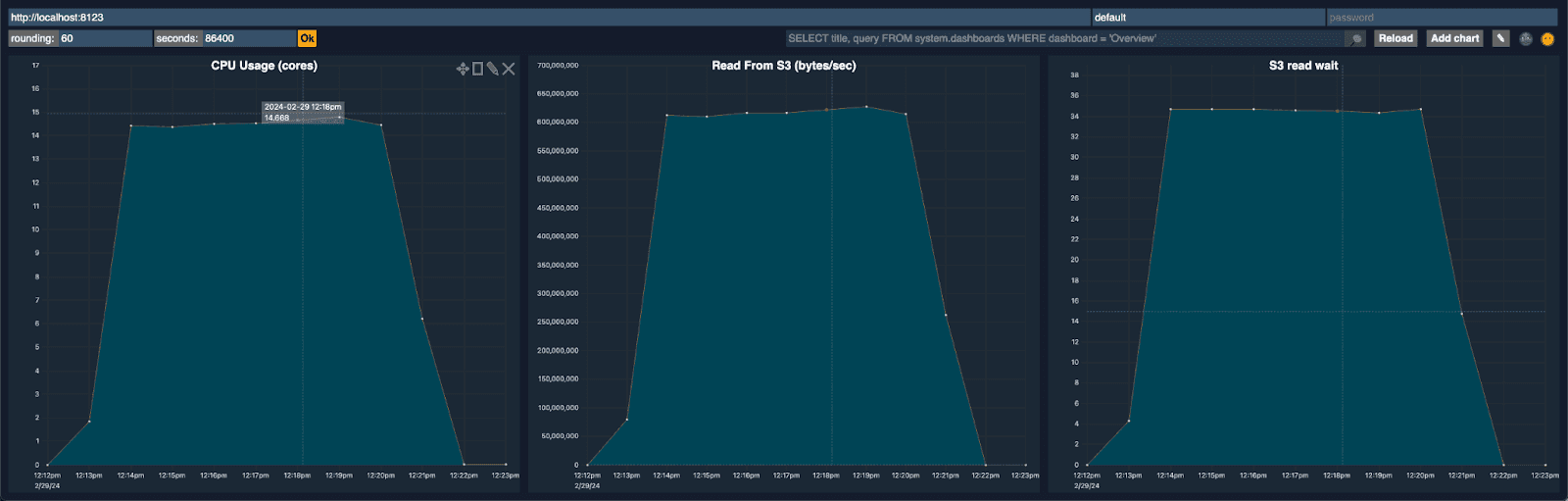Edit the CPU Usage chart query
The width and height of the screenshot is (1568, 501).
pos(493,69)
